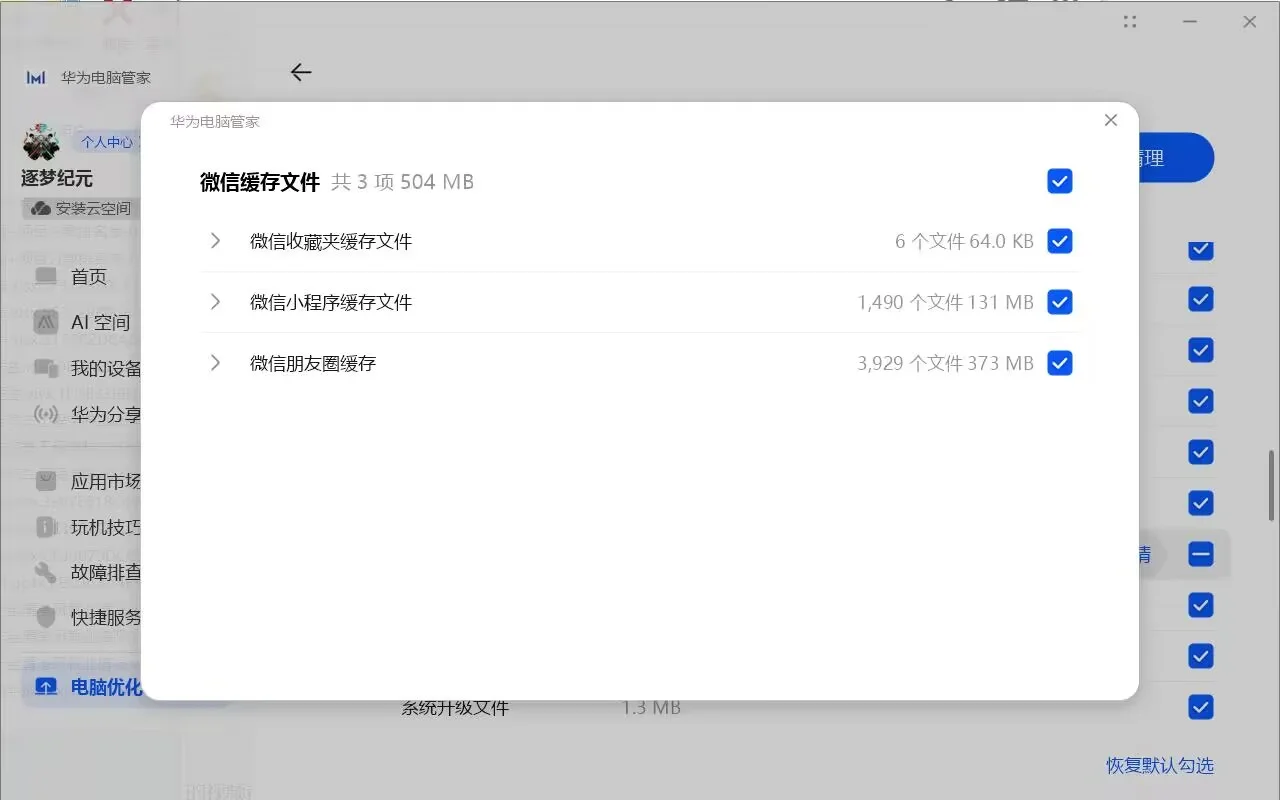The height and width of the screenshot is (800, 1280).
Task: Click the dialog title 华为电脑管家
Action: point(215,121)
